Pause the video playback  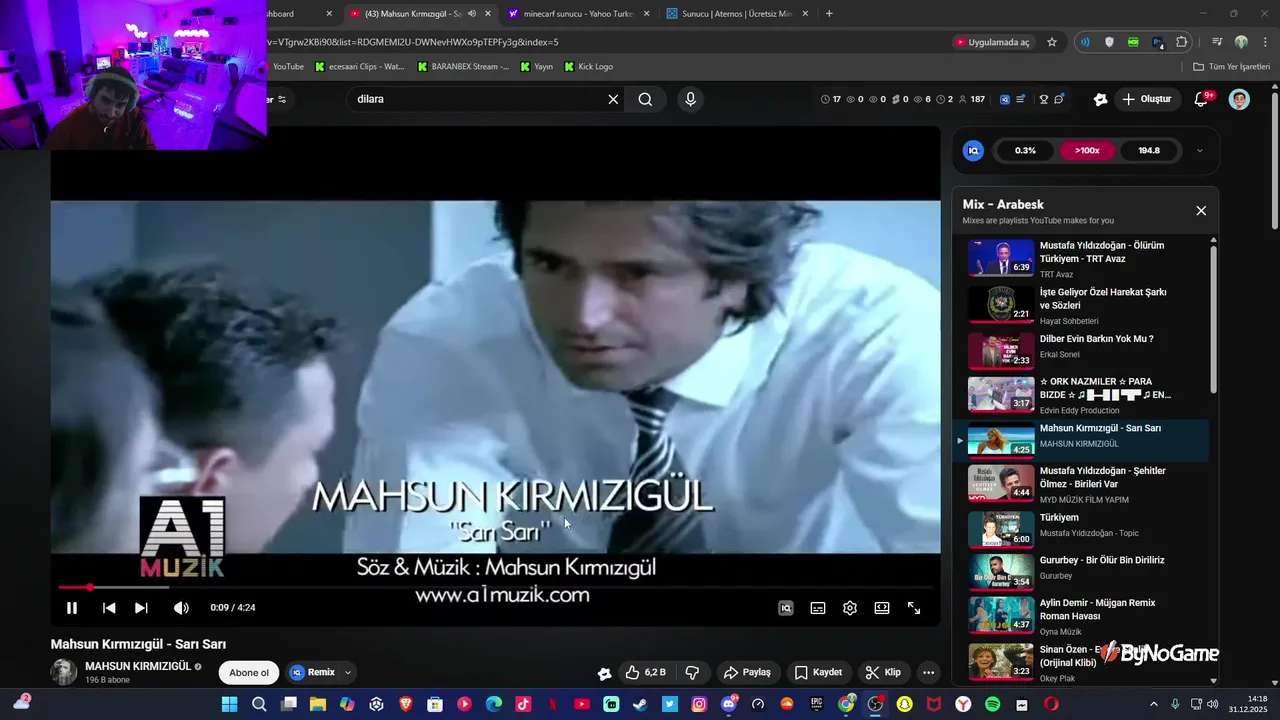[72, 608]
